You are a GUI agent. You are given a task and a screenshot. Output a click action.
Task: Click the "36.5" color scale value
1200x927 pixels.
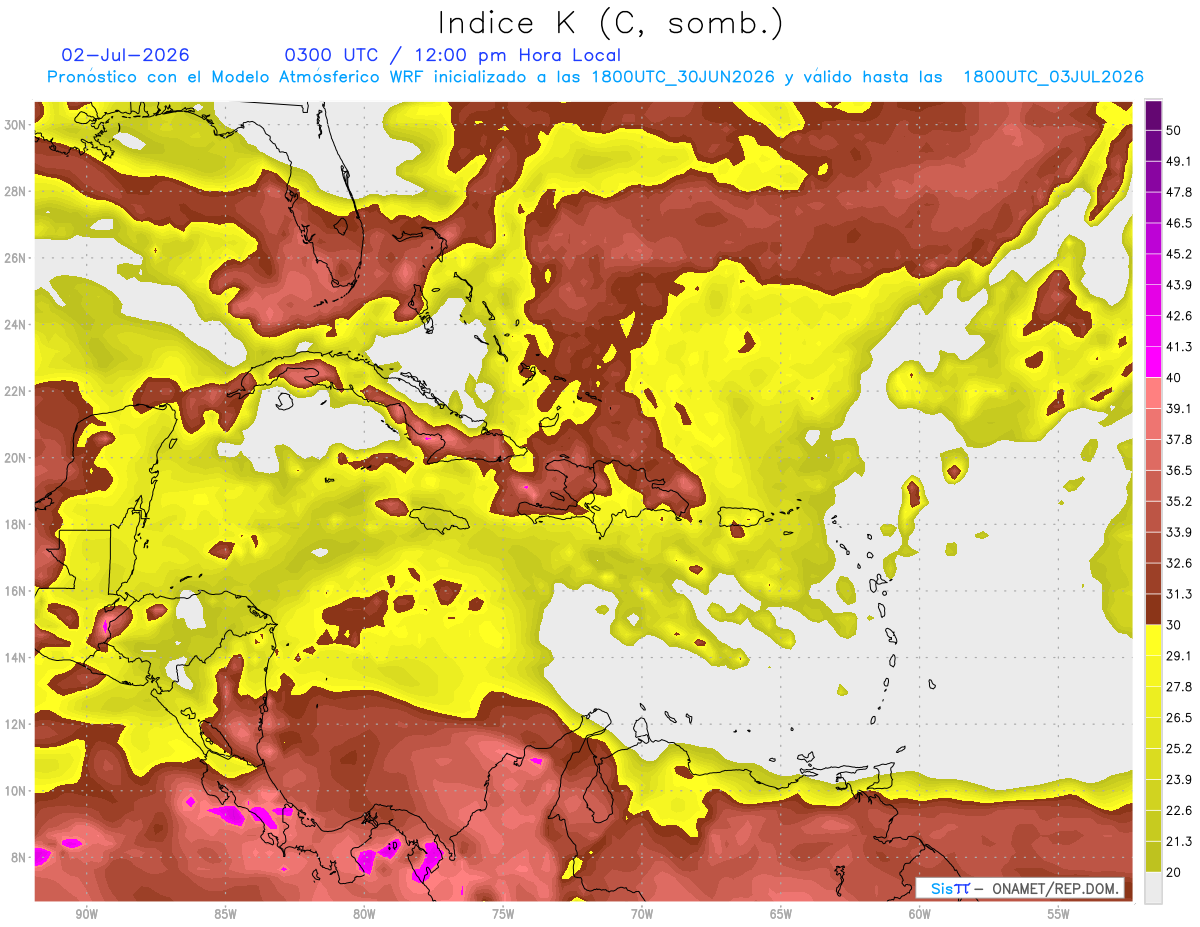(x=1179, y=470)
